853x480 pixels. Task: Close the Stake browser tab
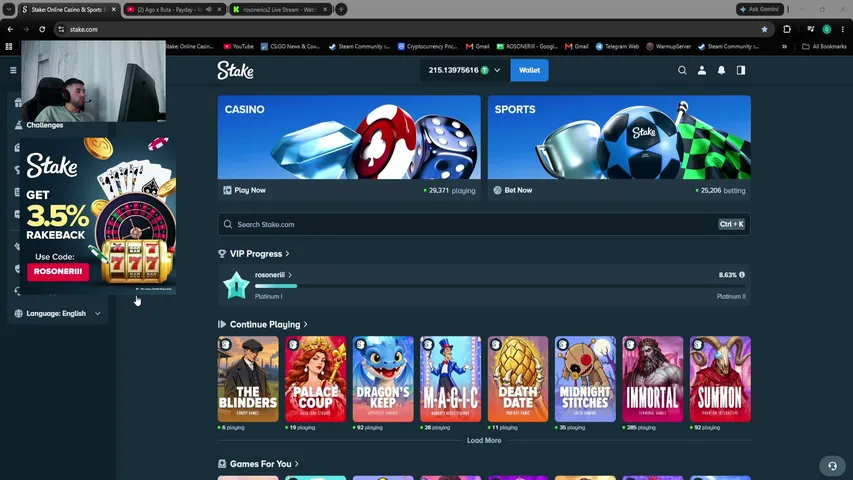coord(114,9)
